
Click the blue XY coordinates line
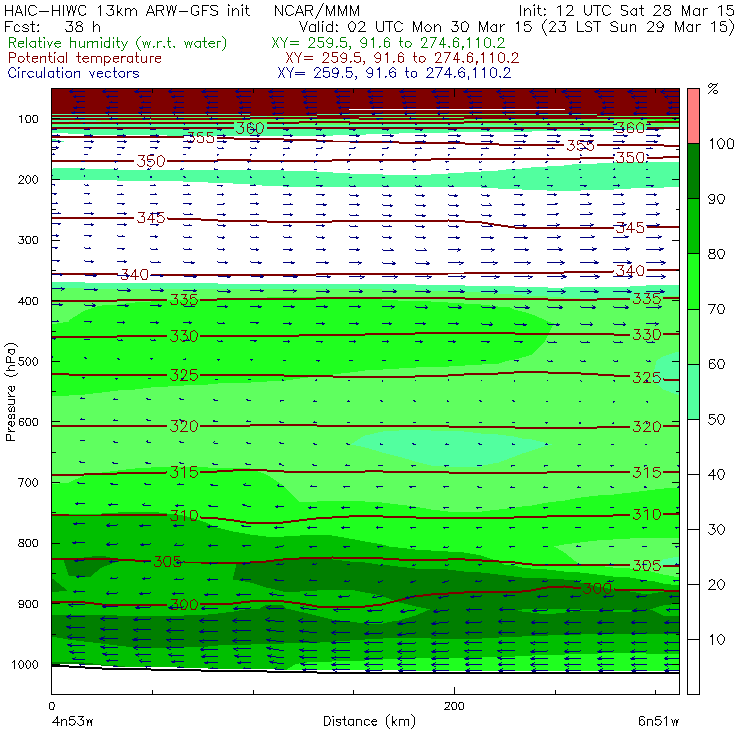pos(394,73)
